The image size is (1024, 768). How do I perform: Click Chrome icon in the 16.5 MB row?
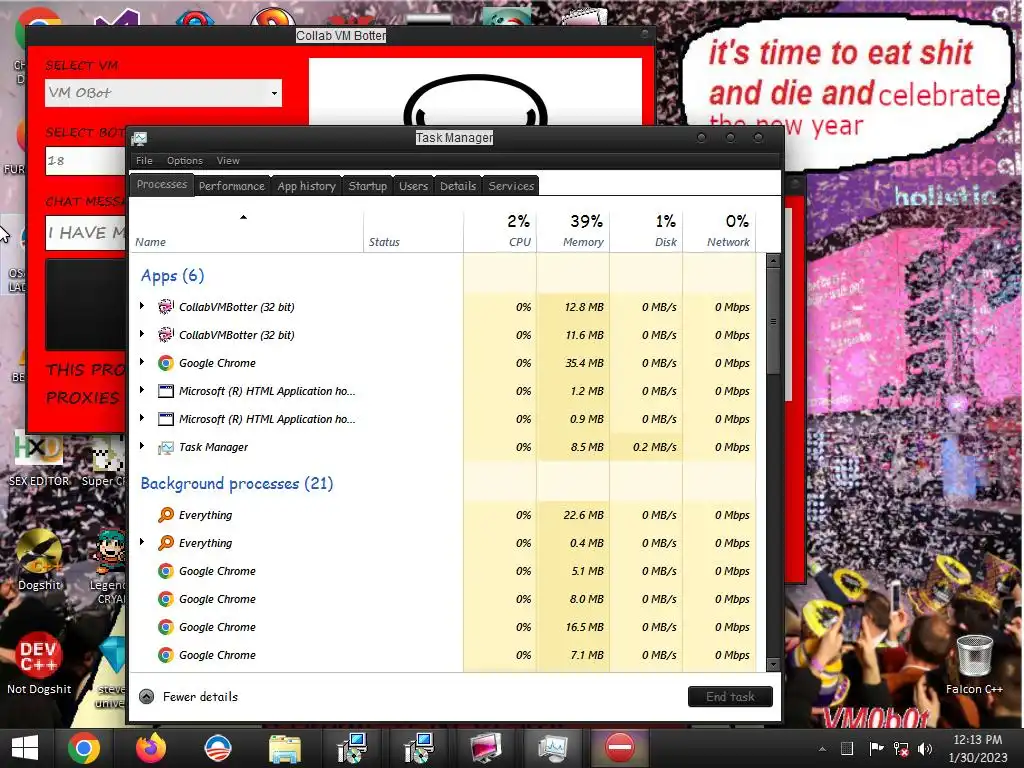click(166, 627)
